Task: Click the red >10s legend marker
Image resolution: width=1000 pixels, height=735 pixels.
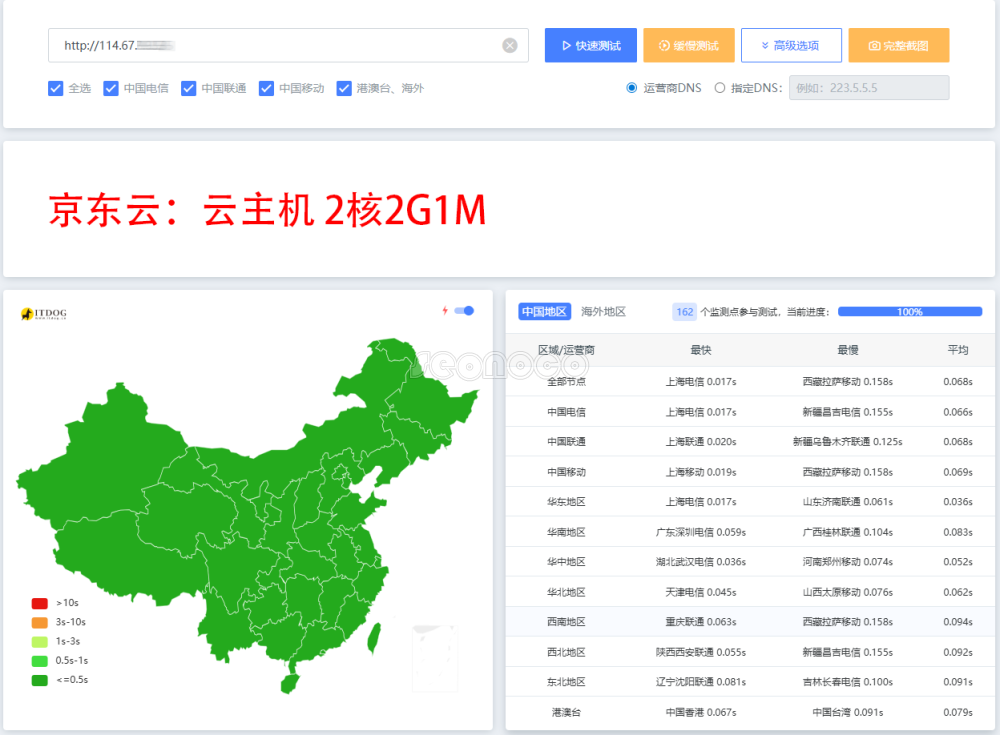Action: point(40,603)
